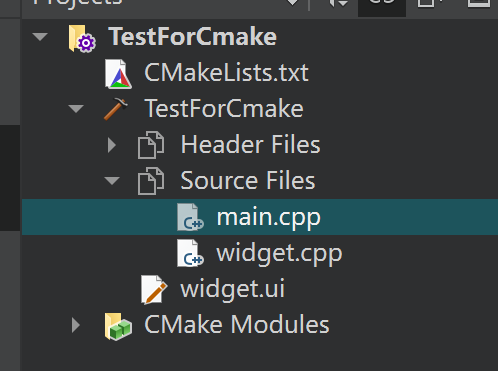
Task: Click the hammer icon of TestForCmake target
Action: click(115, 109)
